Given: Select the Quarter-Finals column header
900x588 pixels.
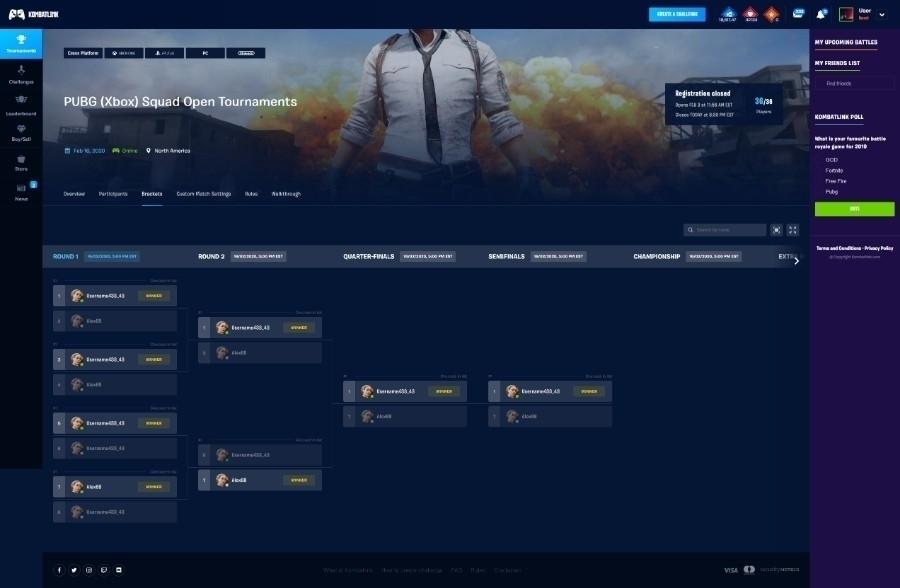Looking at the screenshot, I should pos(369,257).
